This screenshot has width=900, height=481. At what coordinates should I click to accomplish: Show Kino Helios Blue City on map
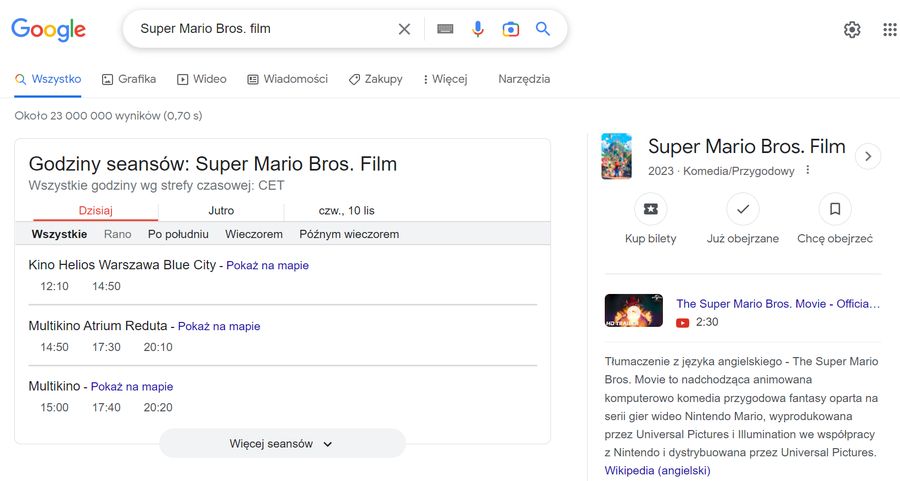(267, 265)
